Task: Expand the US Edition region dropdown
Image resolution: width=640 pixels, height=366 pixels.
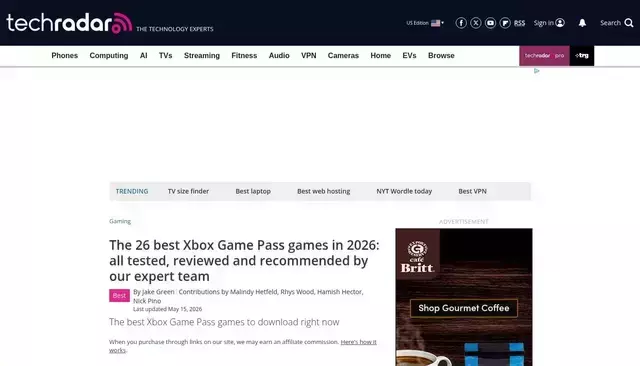Action: 425,23
